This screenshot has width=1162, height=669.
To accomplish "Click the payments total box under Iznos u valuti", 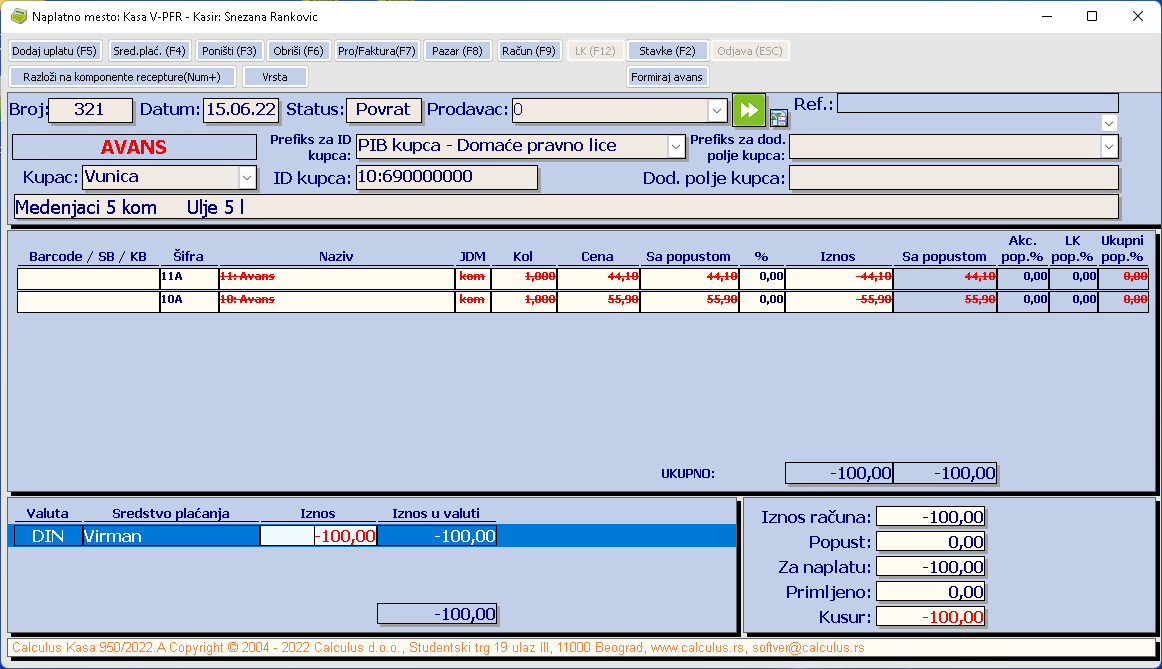I will point(437,614).
